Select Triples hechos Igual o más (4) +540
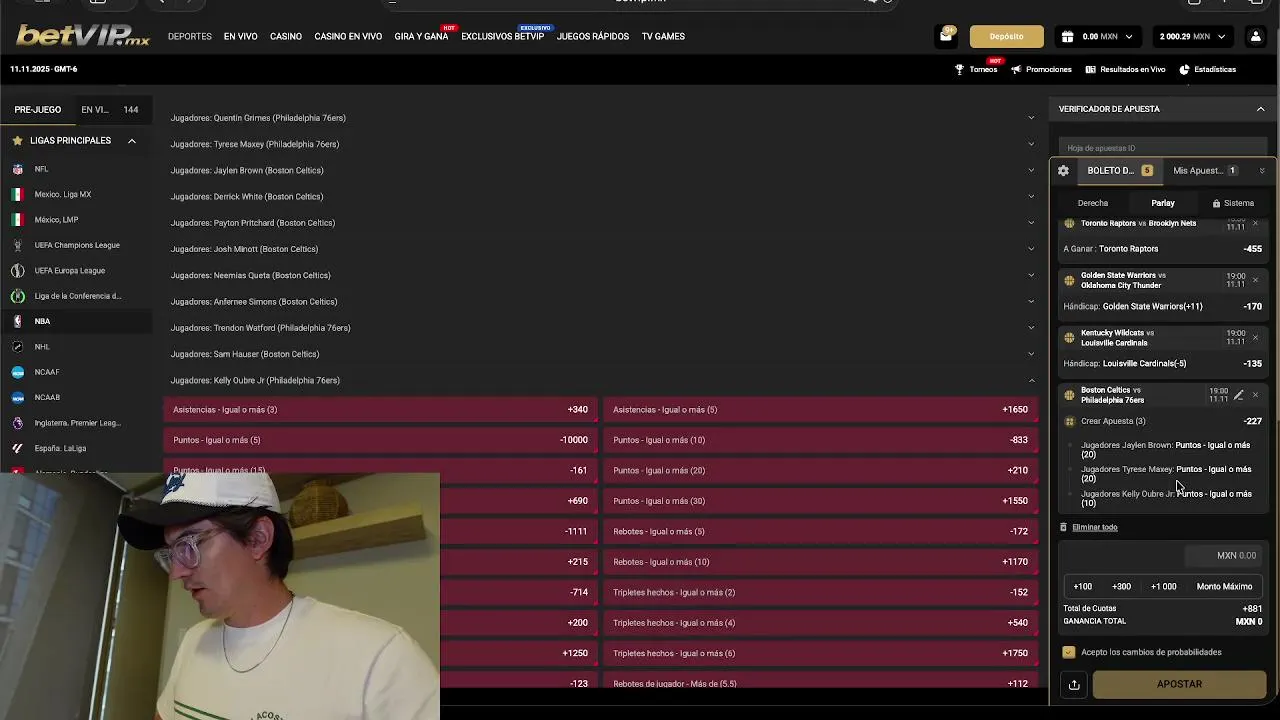 [821, 623]
